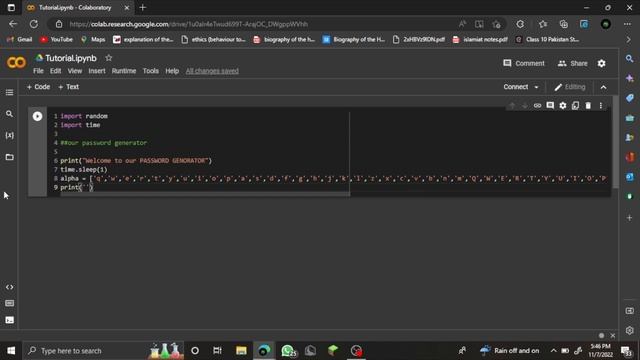Open the Tools menu
This screenshot has width=640, height=360.
click(151, 71)
